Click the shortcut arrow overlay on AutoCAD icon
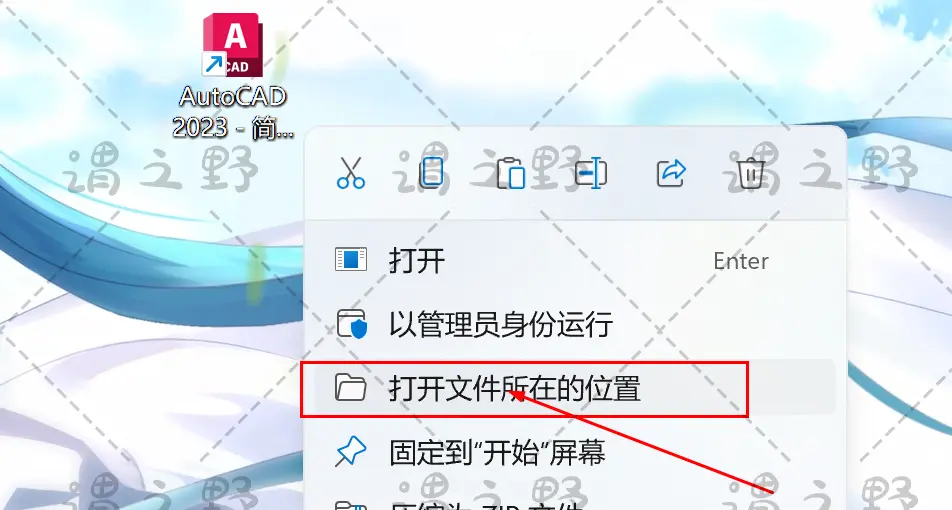The image size is (952, 510). coord(214,64)
